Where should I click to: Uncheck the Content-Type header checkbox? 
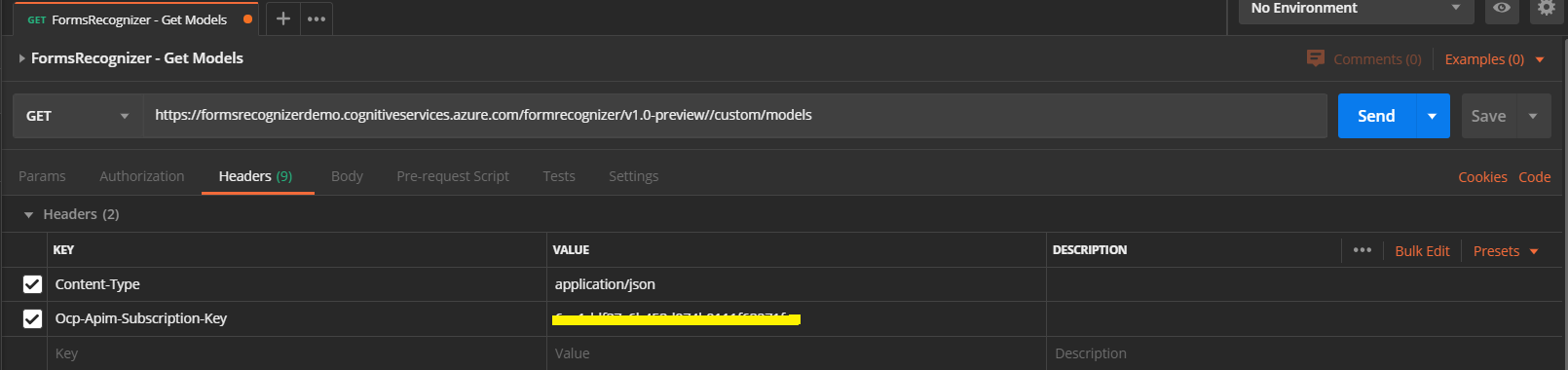pyautogui.click(x=32, y=284)
